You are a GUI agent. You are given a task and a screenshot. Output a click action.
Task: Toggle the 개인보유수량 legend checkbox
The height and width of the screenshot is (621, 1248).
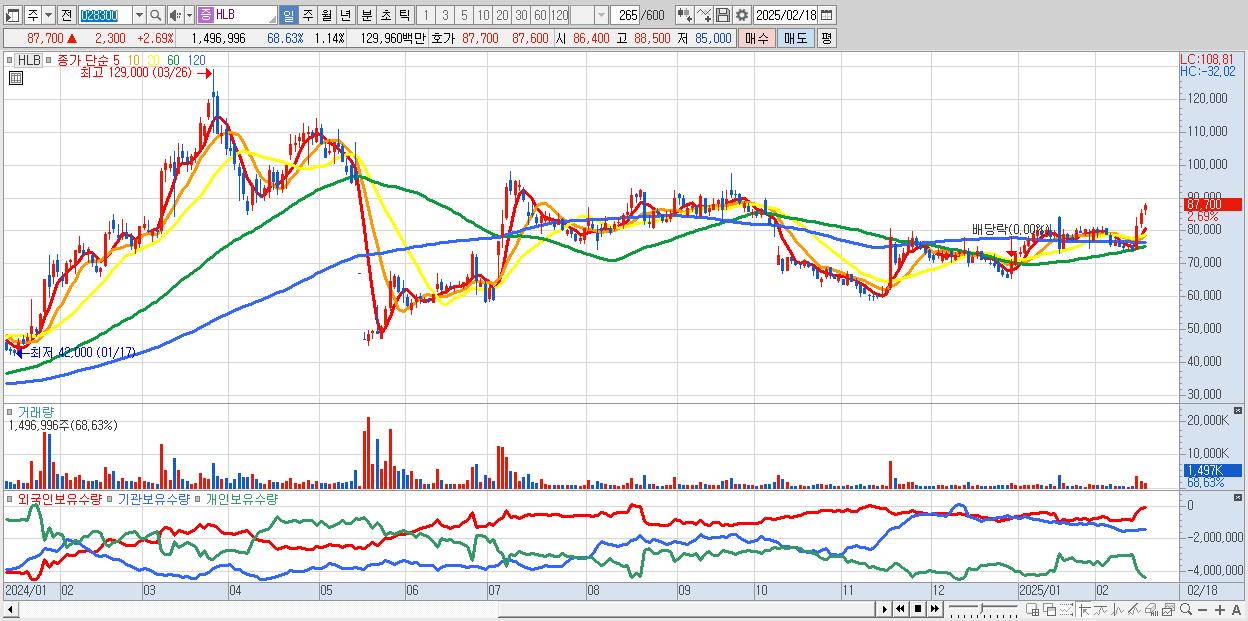pos(198,498)
